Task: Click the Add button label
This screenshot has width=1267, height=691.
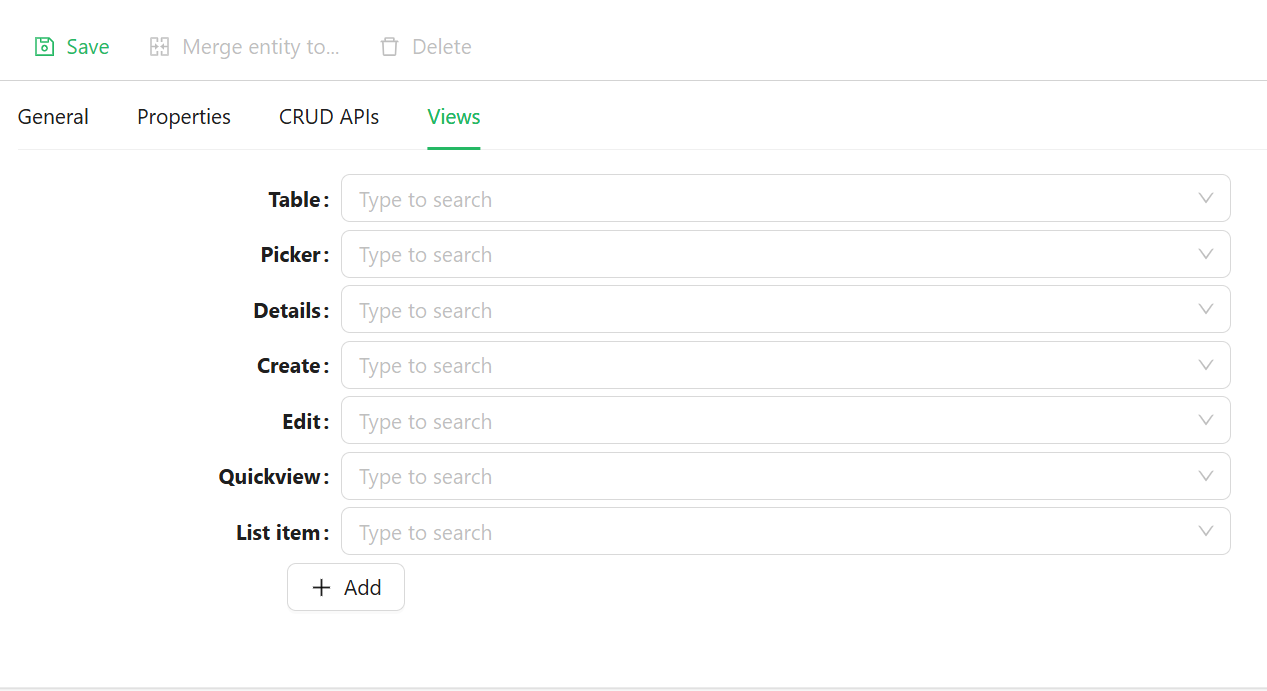Action: click(363, 588)
